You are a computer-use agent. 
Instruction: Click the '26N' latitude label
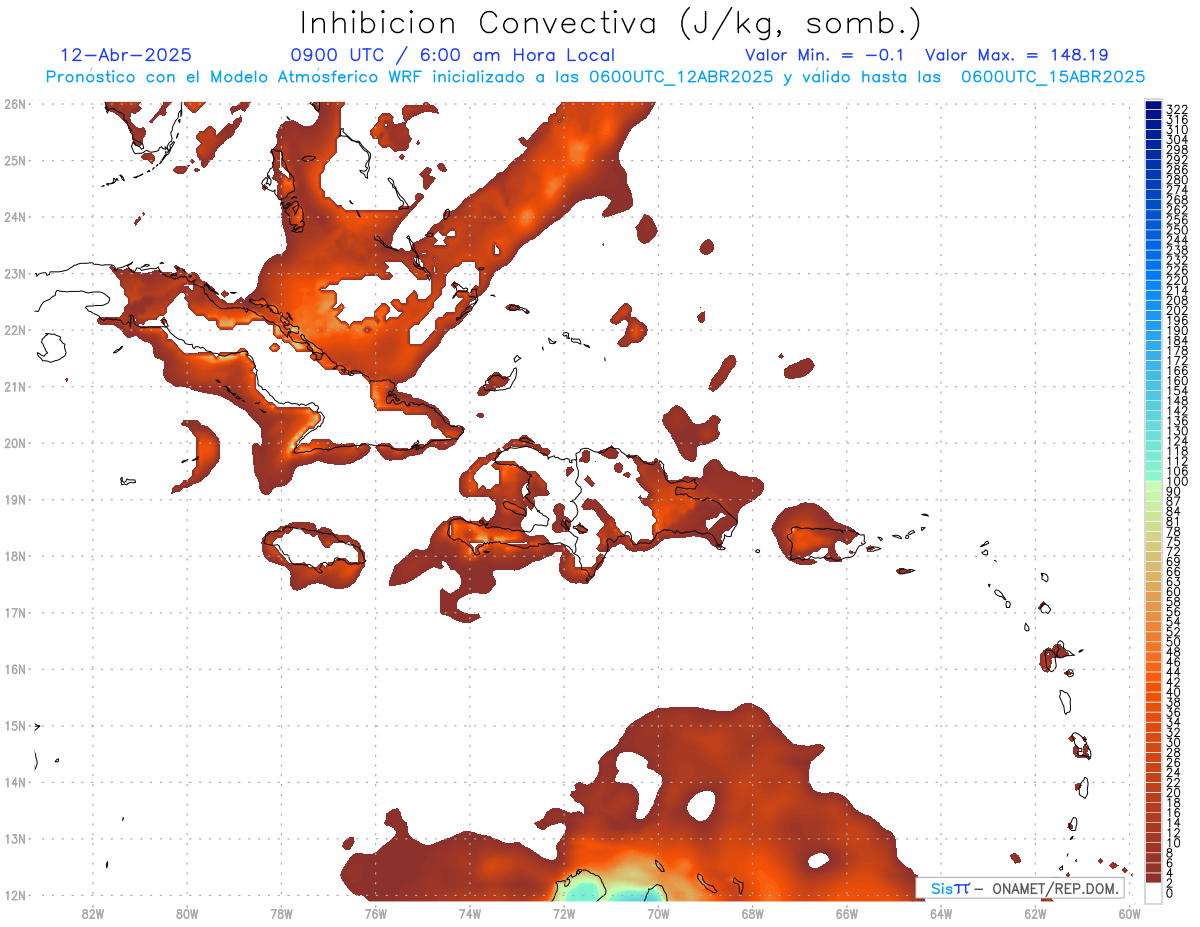click(x=14, y=104)
